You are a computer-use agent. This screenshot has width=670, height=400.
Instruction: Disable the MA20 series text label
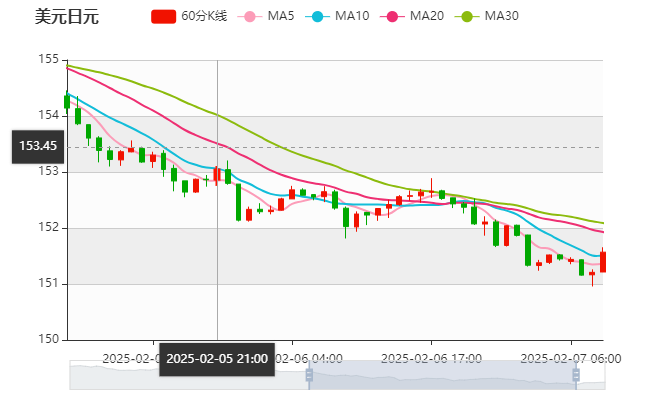(x=426, y=16)
